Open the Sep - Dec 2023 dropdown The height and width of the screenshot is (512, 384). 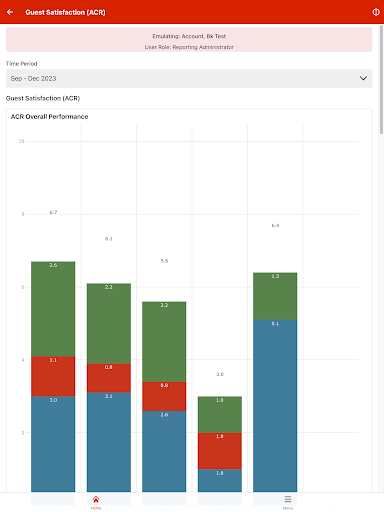(x=189, y=78)
